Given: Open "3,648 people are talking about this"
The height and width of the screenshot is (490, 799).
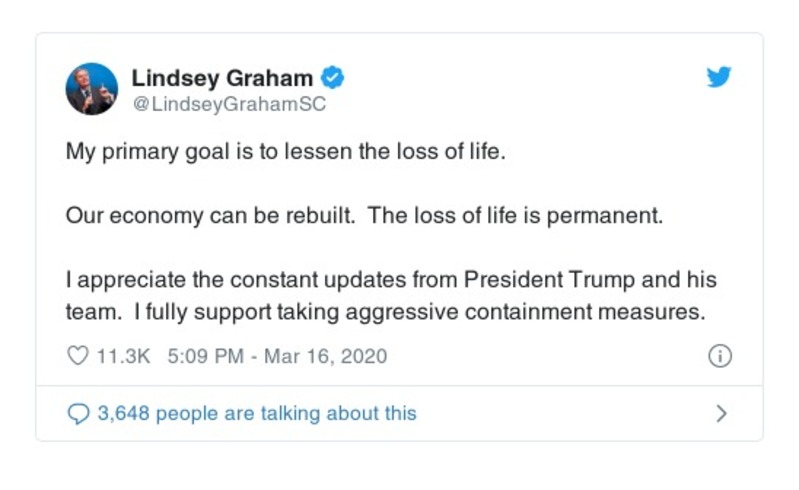Looking at the screenshot, I should (256, 413).
